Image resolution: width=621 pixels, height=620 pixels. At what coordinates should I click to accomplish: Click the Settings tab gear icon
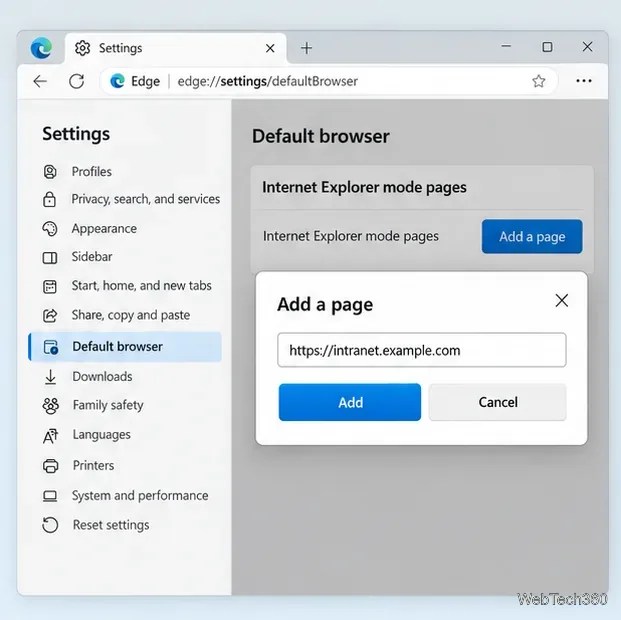pos(82,48)
